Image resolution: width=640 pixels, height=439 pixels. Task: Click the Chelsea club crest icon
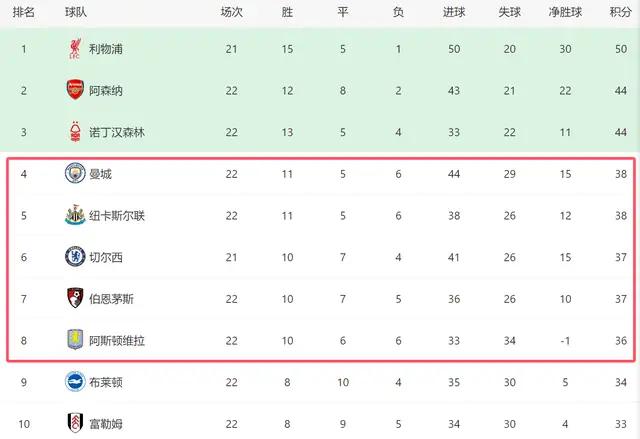tap(75, 257)
